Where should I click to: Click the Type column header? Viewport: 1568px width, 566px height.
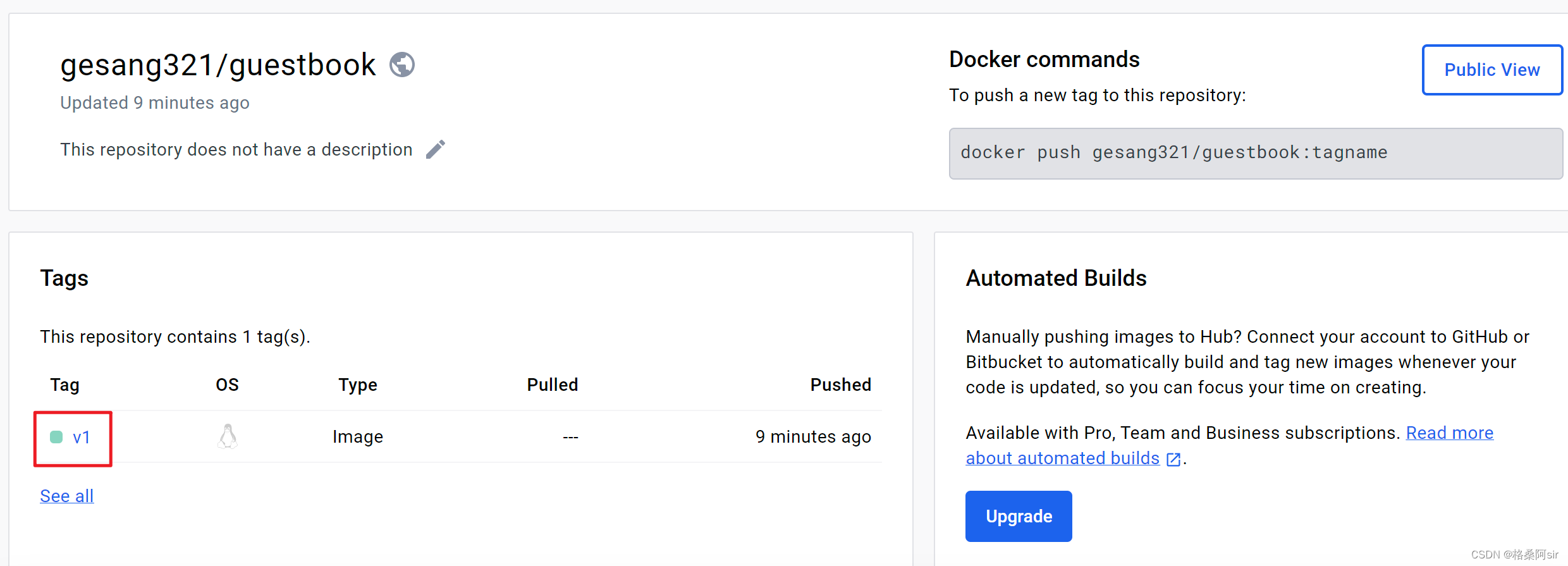[358, 385]
